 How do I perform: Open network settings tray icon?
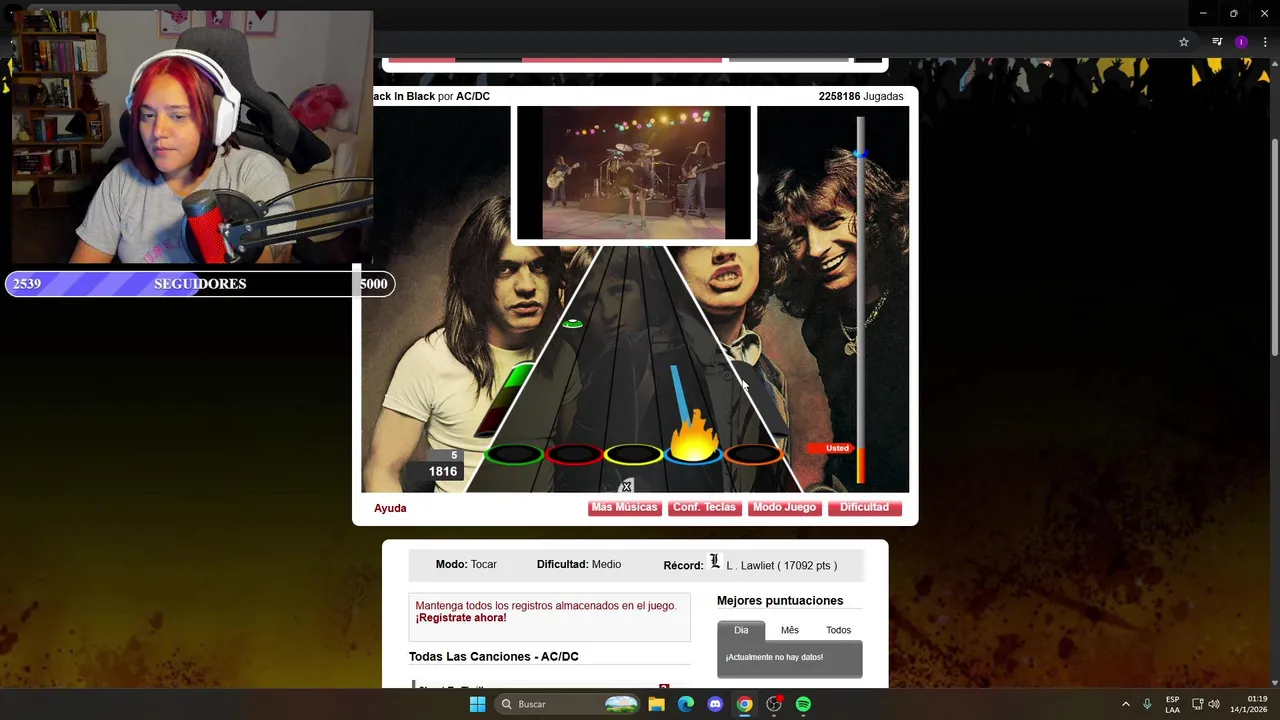click(1198, 704)
